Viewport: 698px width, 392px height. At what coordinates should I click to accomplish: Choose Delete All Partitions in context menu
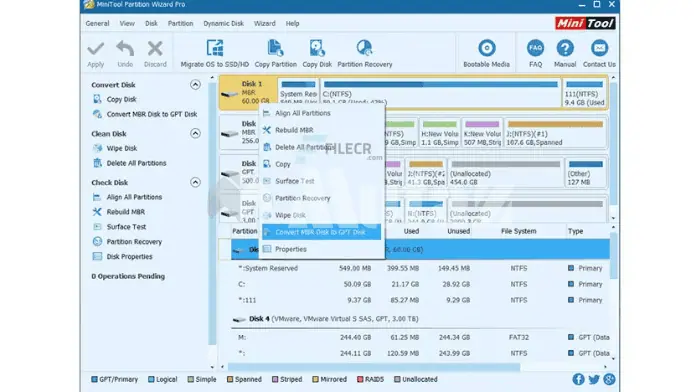(x=322, y=147)
